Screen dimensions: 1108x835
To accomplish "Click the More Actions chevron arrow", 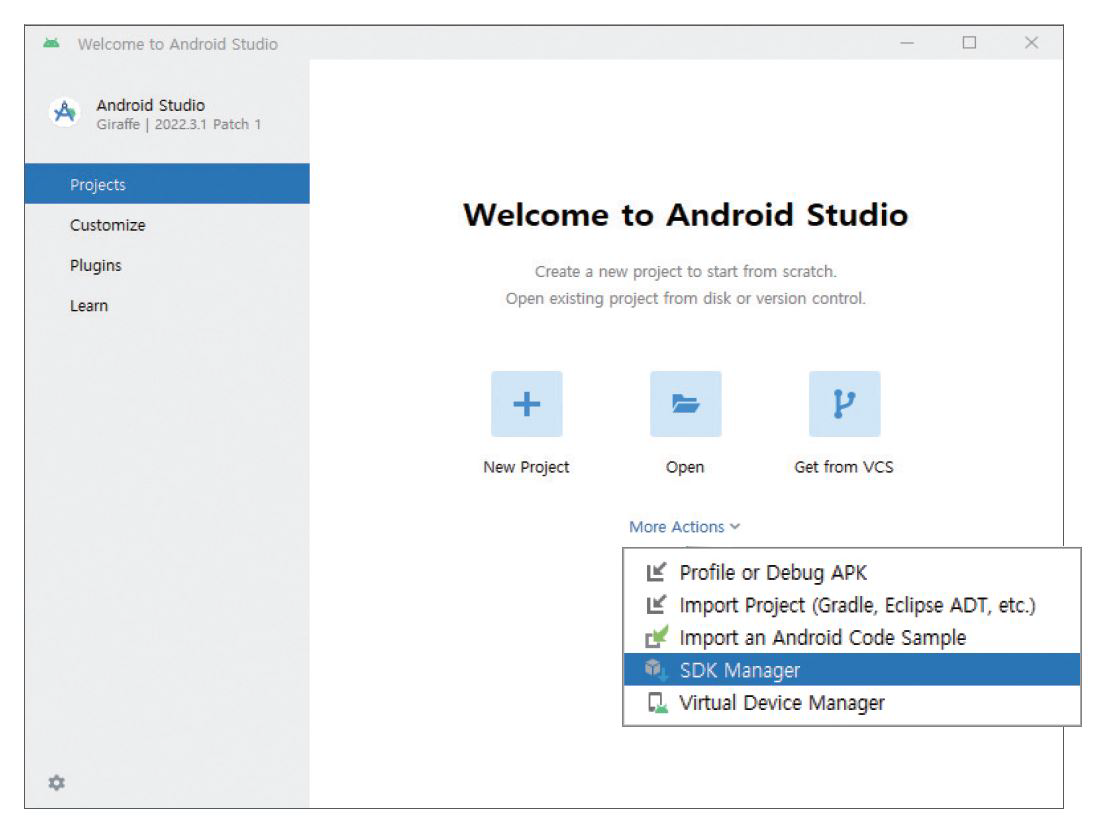I will click(x=735, y=526).
